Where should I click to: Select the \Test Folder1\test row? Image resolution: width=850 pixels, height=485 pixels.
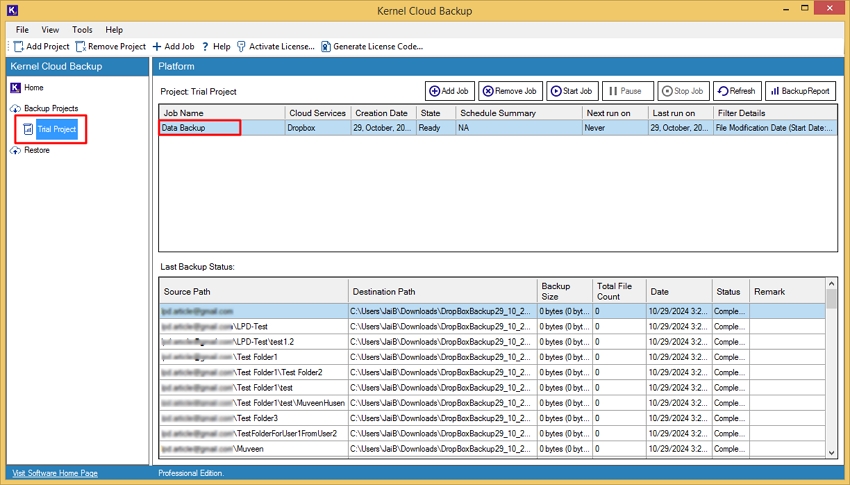492,388
